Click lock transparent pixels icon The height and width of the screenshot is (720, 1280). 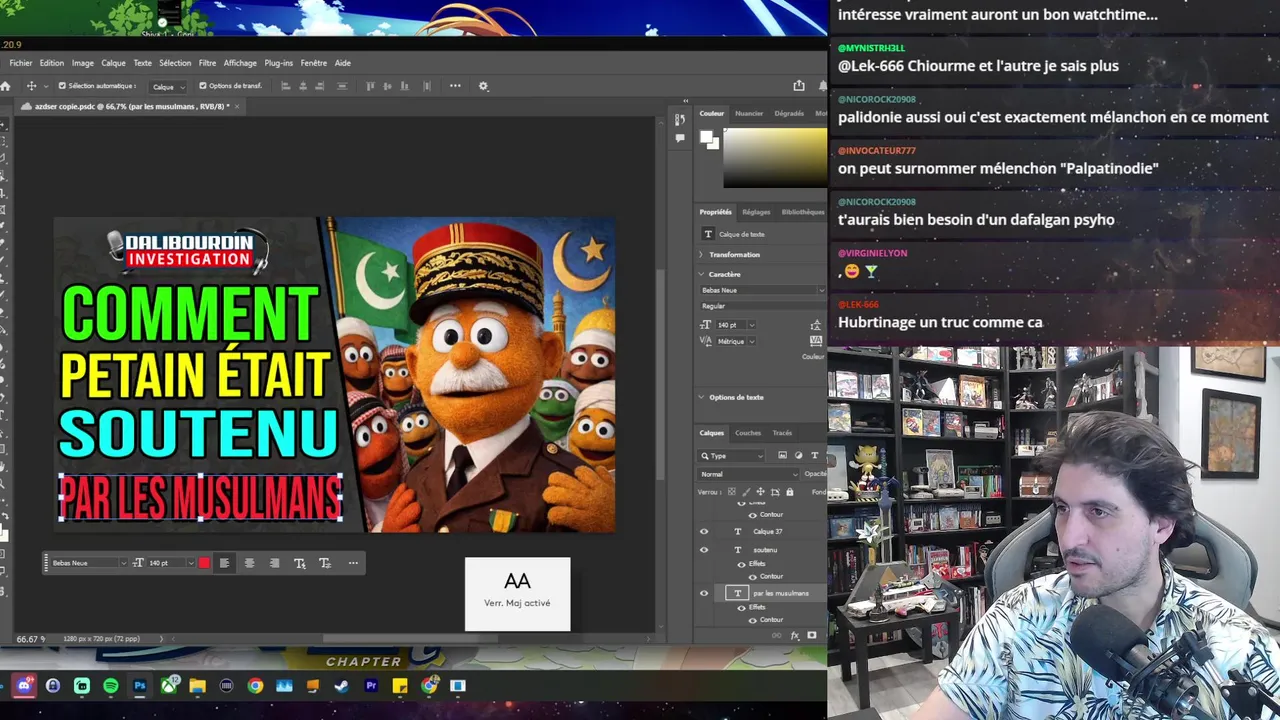[731, 492]
